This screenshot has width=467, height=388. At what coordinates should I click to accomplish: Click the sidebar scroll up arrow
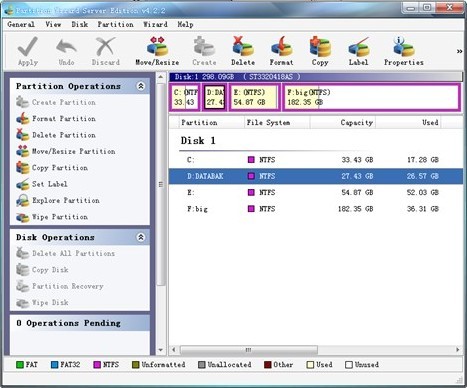pos(161,77)
